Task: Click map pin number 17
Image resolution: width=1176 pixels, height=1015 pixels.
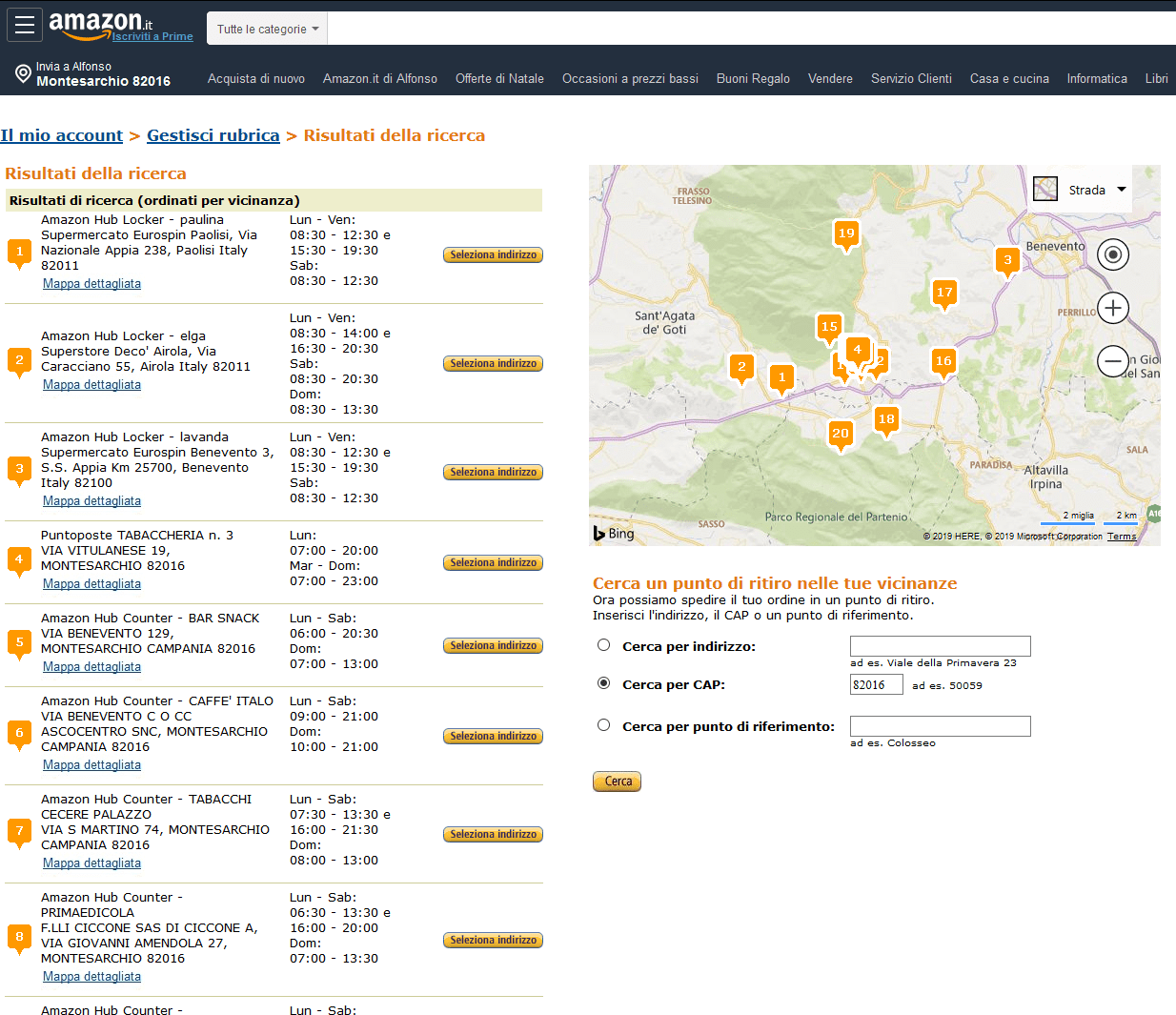Action: (943, 293)
